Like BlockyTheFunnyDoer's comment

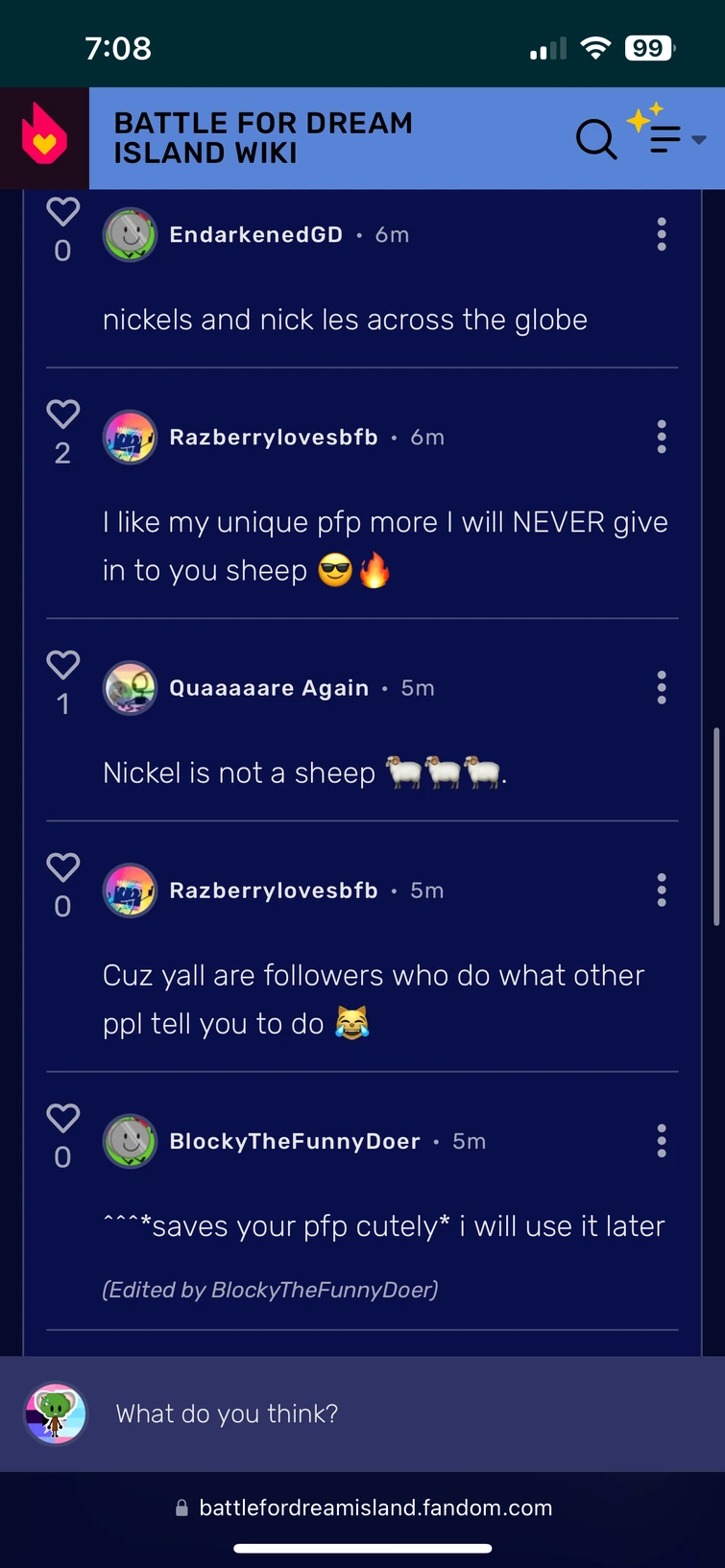63,1118
